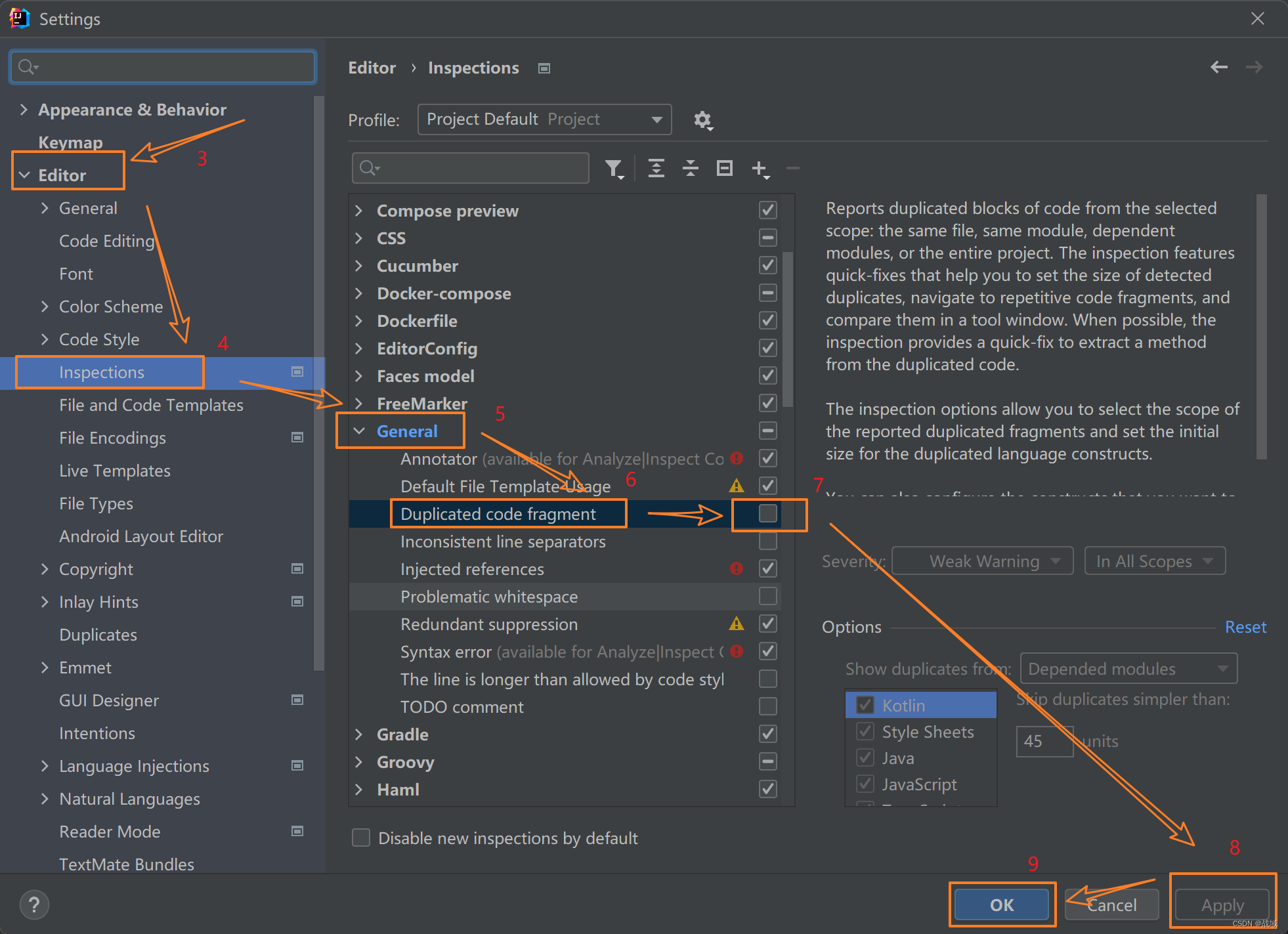Click the add scope plus icon

[x=760, y=169]
